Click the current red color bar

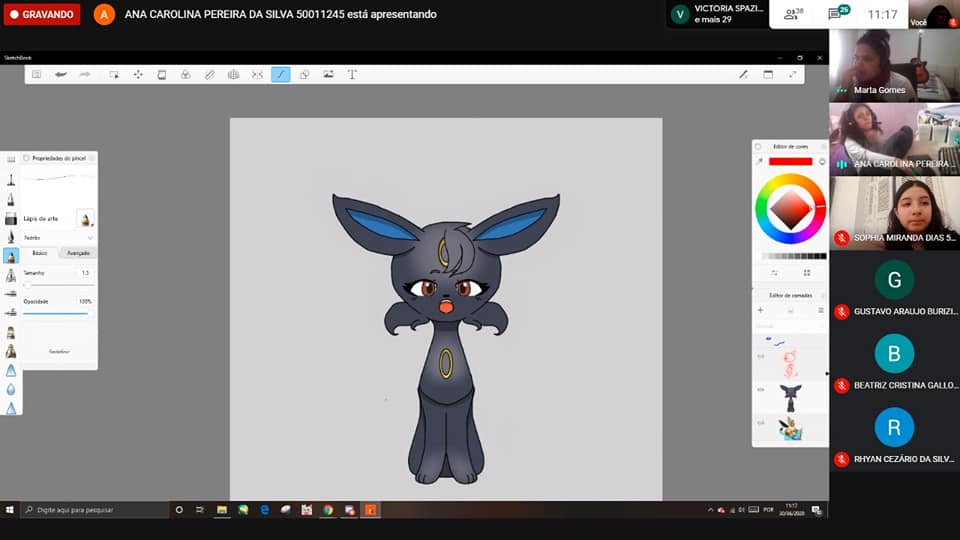coord(790,162)
